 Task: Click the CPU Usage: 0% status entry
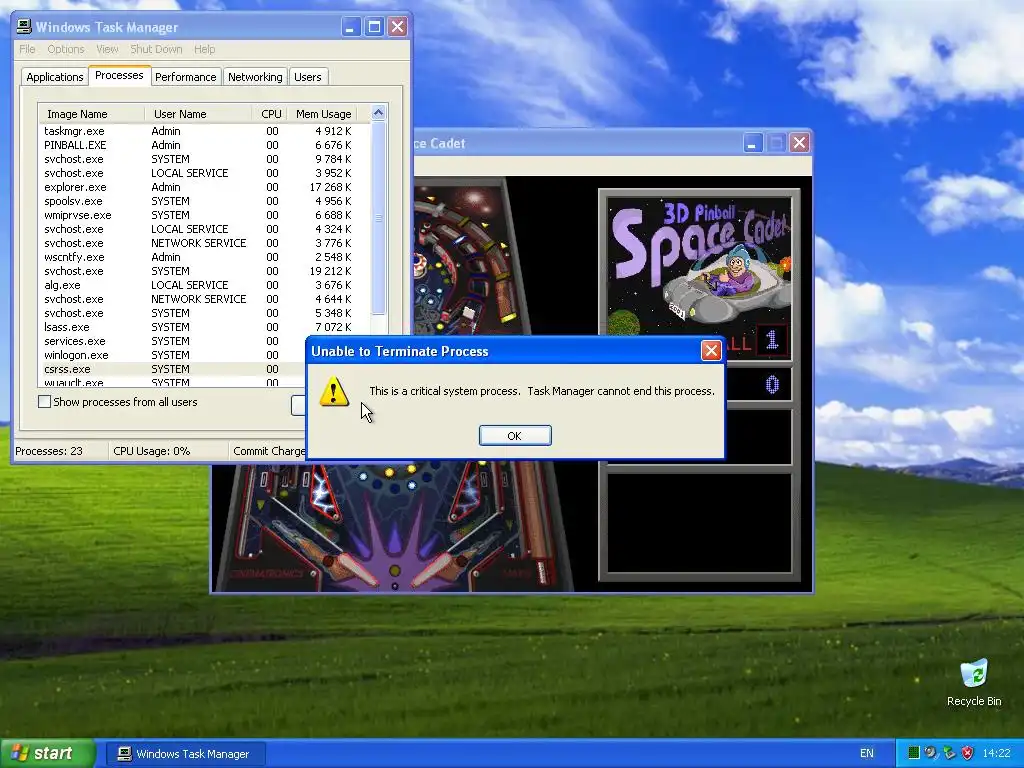(168, 451)
